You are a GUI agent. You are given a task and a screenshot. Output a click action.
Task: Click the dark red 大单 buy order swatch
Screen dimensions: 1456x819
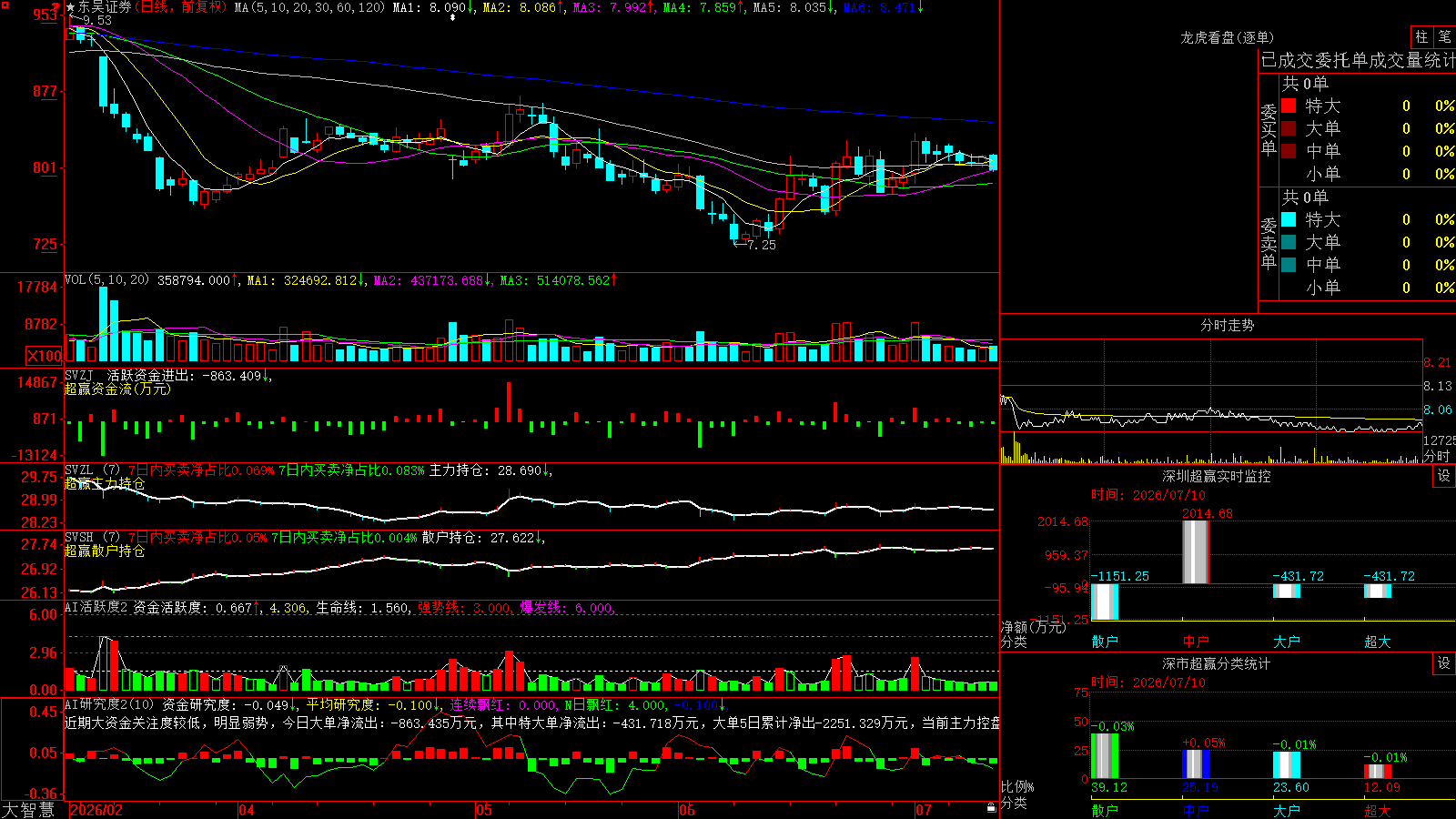(1289, 128)
